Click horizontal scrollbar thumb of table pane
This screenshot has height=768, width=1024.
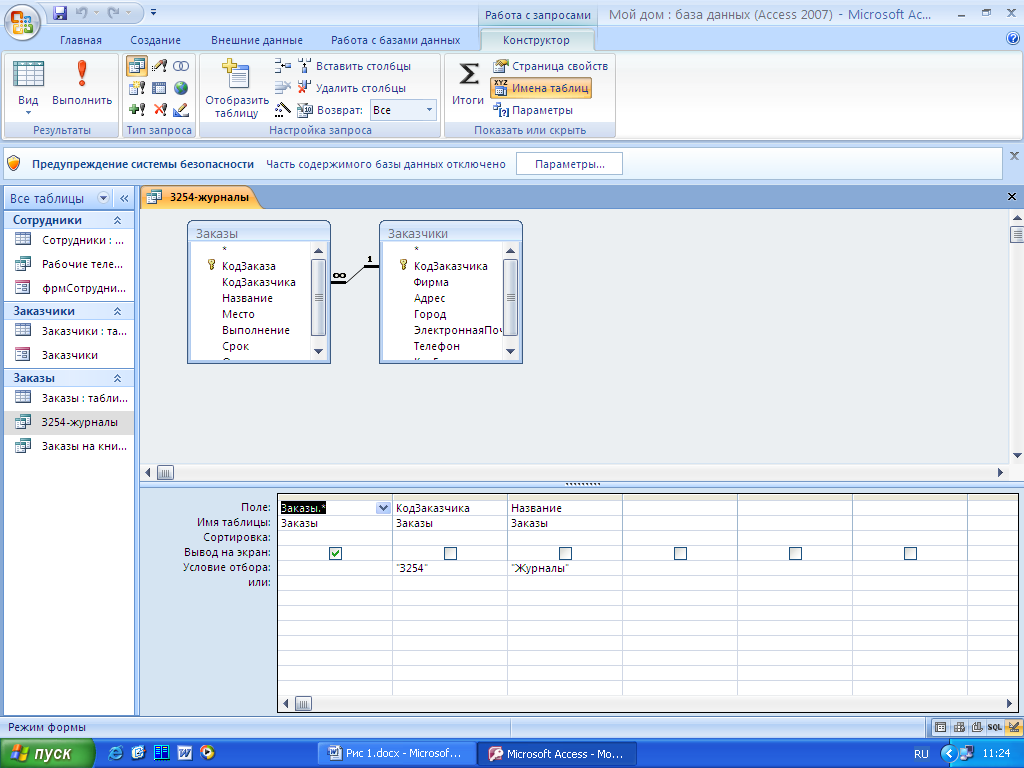pyautogui.click(x=165, y=472)
